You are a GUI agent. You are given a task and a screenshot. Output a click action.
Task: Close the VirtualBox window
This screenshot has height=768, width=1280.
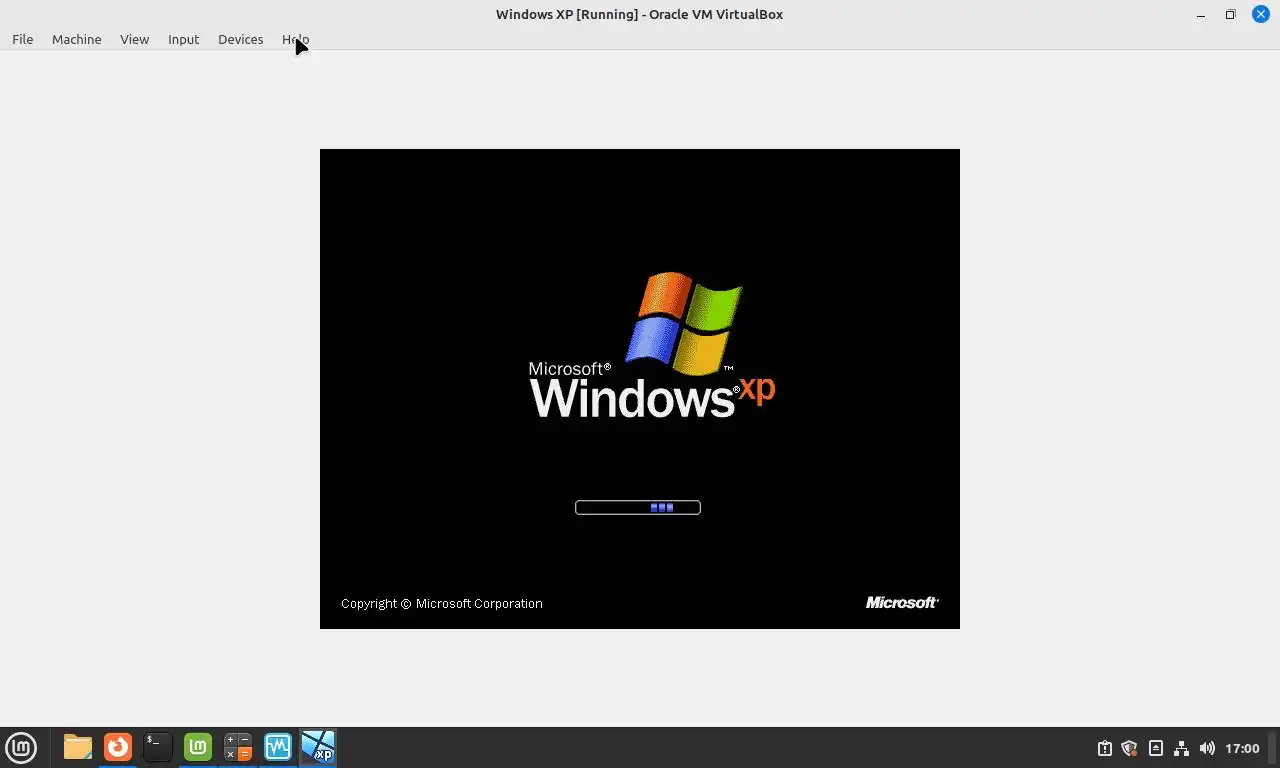coord(1261,14)
